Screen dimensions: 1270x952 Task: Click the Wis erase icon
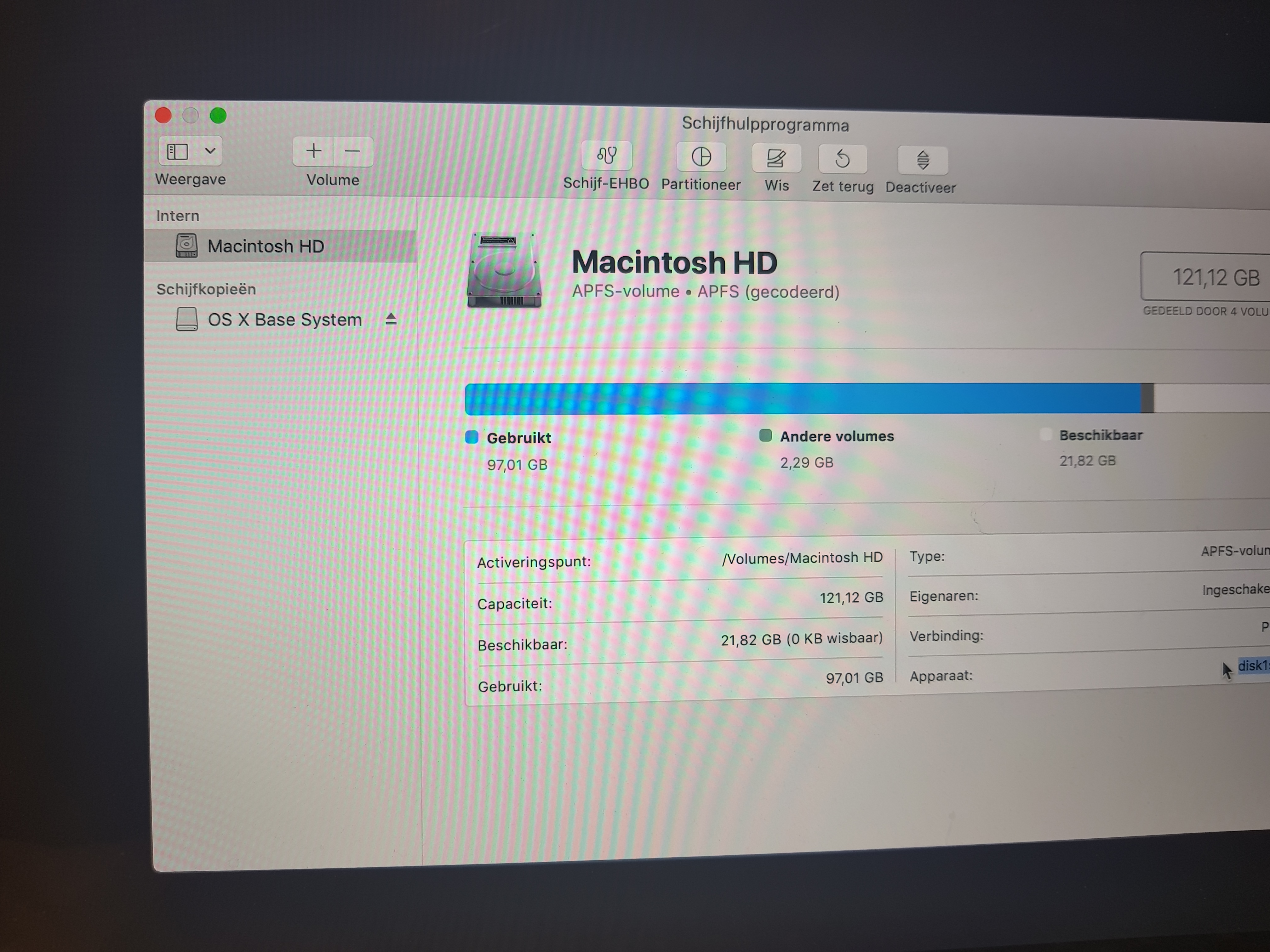point(776,158)
